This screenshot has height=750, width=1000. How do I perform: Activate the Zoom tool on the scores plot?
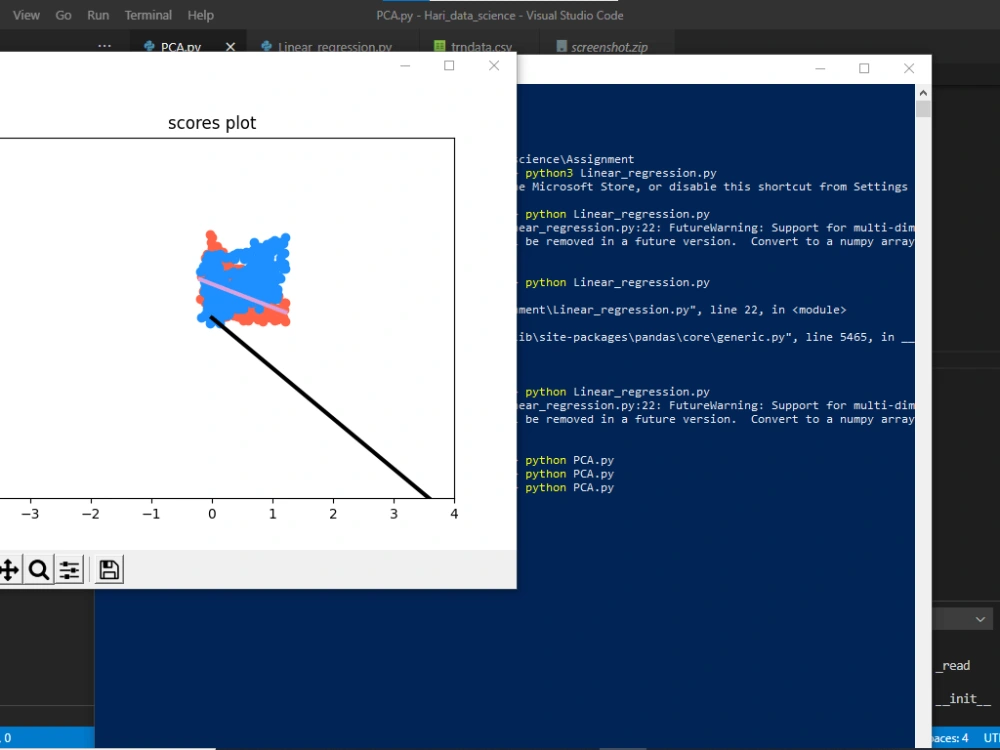[x=39, y=569]
